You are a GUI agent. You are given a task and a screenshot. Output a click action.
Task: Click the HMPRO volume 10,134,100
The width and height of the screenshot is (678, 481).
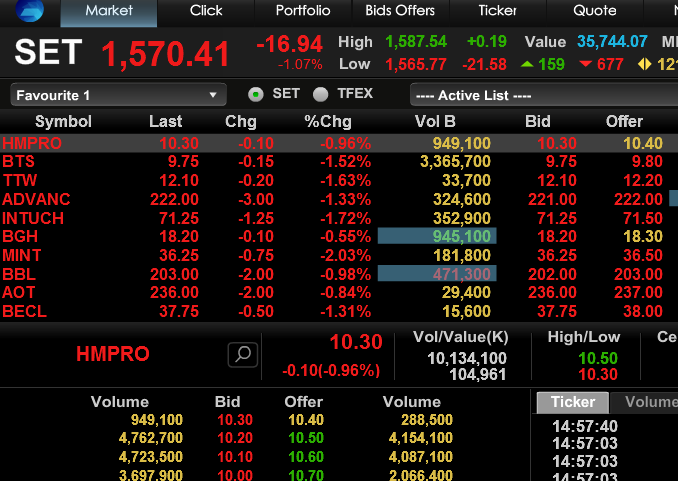[467, 358]
